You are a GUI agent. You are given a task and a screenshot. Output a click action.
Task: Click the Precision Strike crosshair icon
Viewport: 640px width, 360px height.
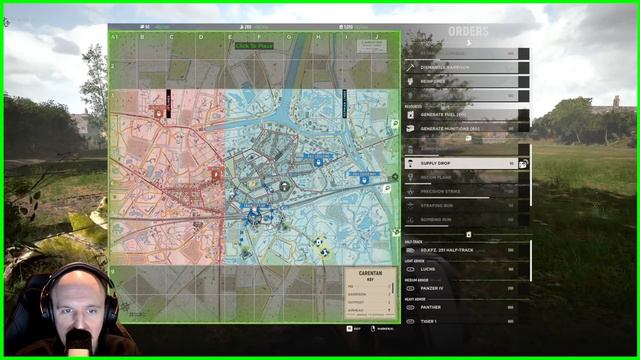tap(411, 191)
